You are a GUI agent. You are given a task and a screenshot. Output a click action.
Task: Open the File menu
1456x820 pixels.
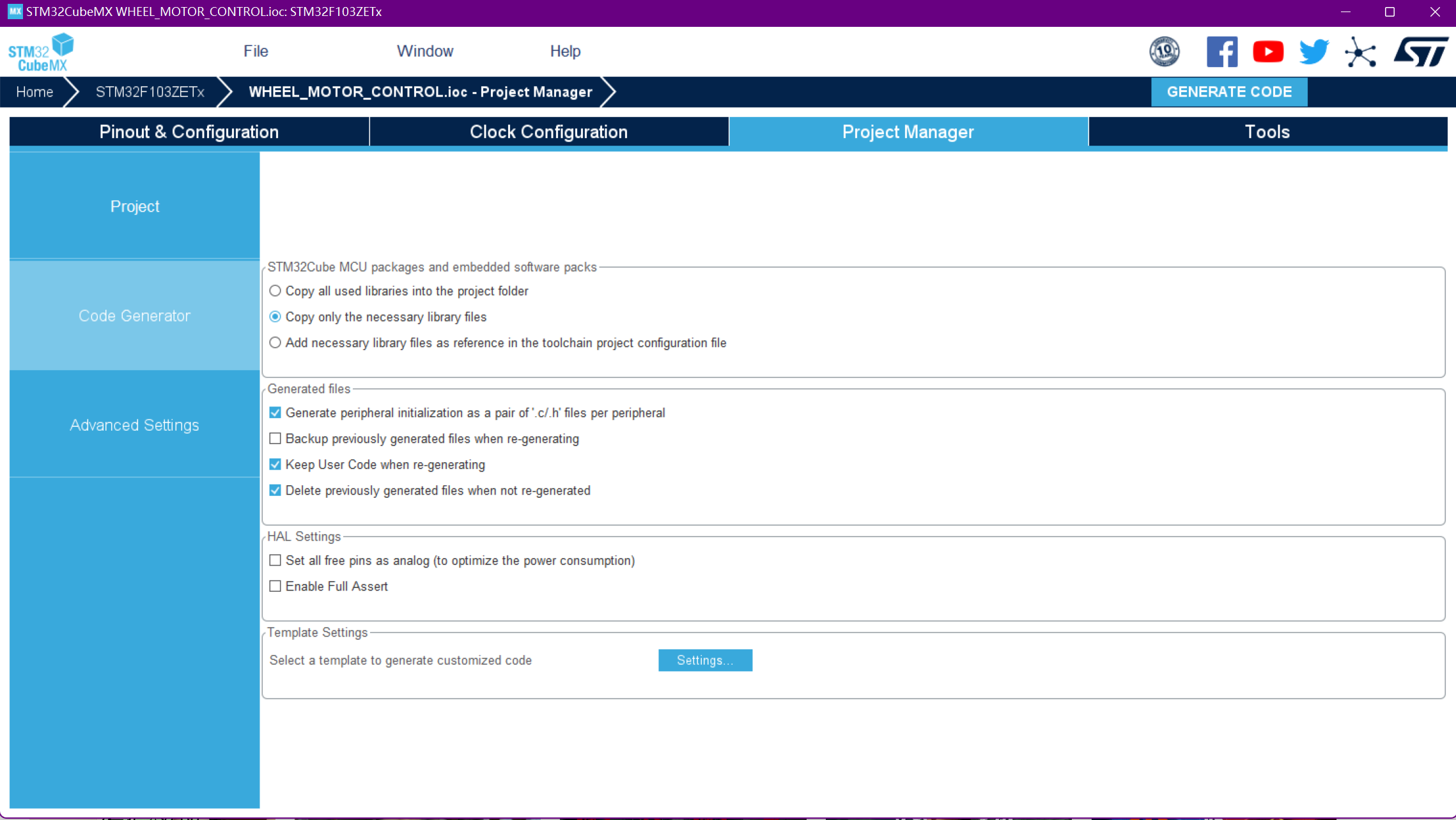coord(256,51)
